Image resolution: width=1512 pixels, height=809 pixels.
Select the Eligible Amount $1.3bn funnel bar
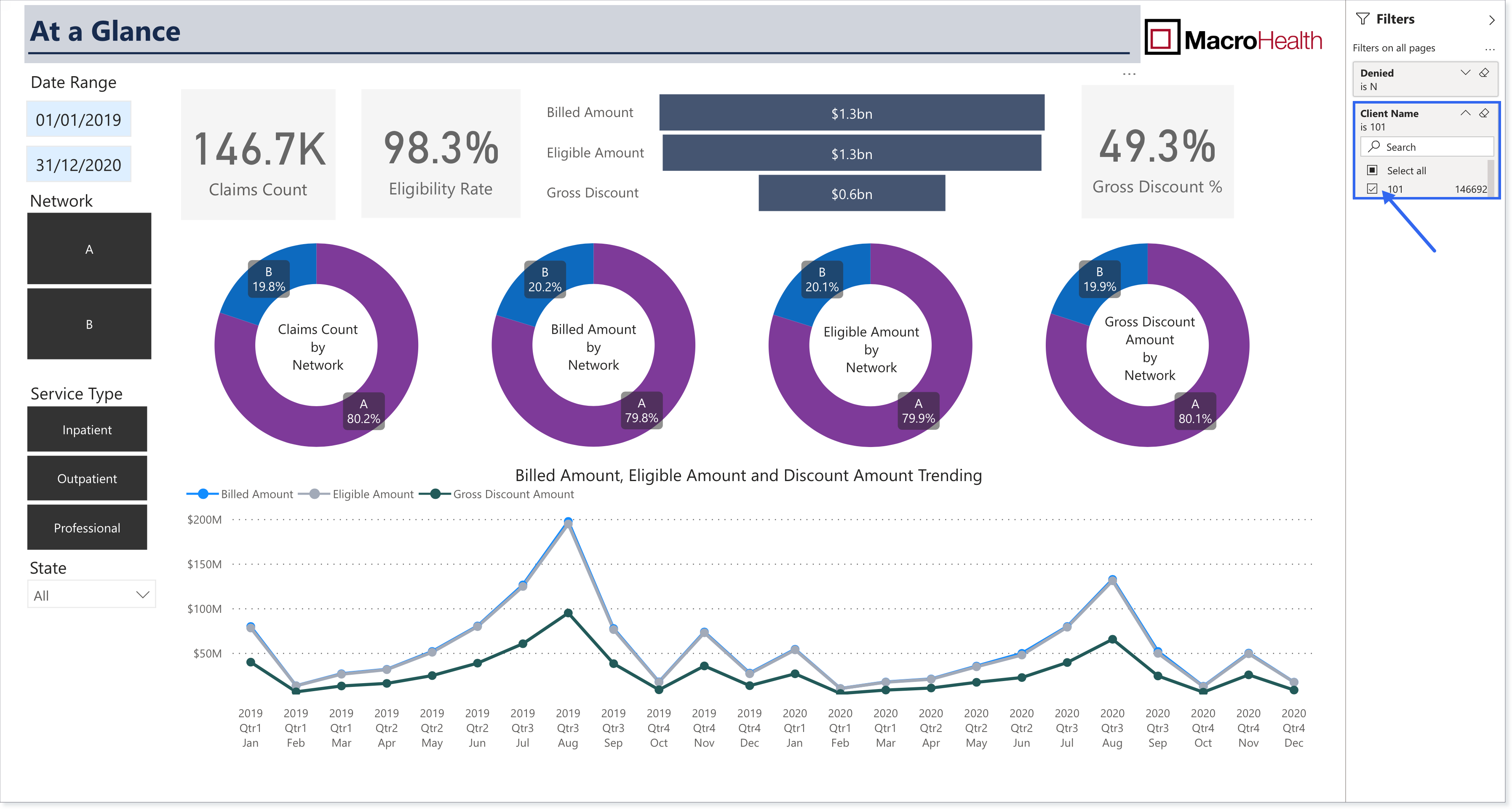tap(852, 153)
